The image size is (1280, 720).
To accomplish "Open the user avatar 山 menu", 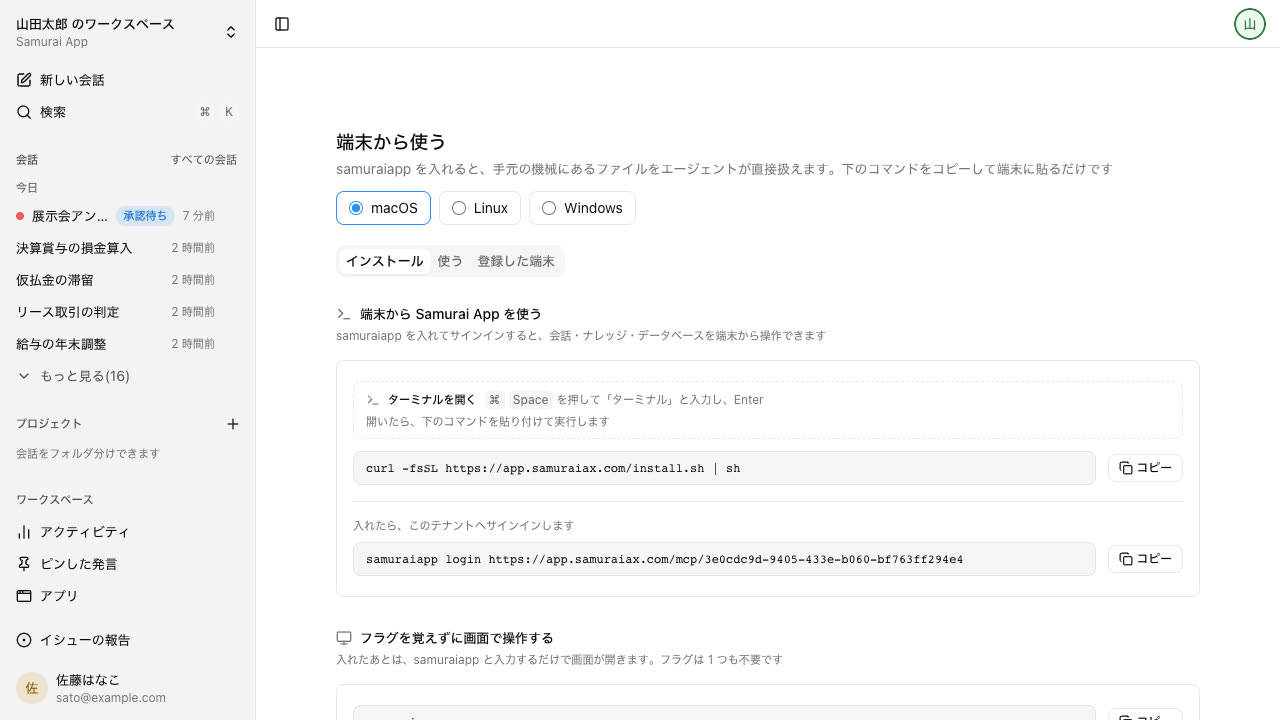I will tap(1250, 24).
